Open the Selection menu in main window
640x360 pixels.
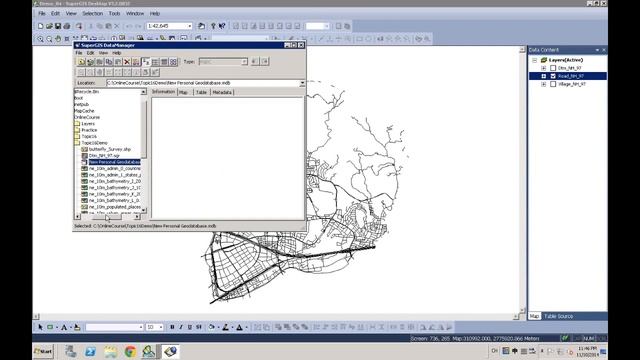pos(93,13)
